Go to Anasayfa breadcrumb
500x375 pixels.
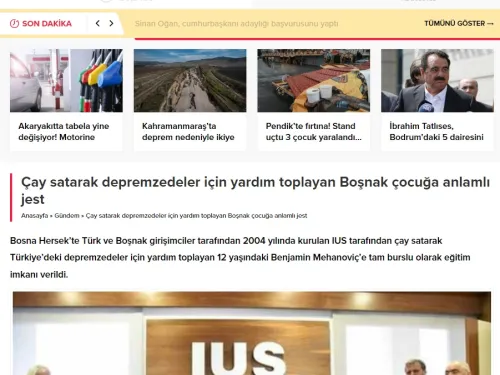coord(34,216)
